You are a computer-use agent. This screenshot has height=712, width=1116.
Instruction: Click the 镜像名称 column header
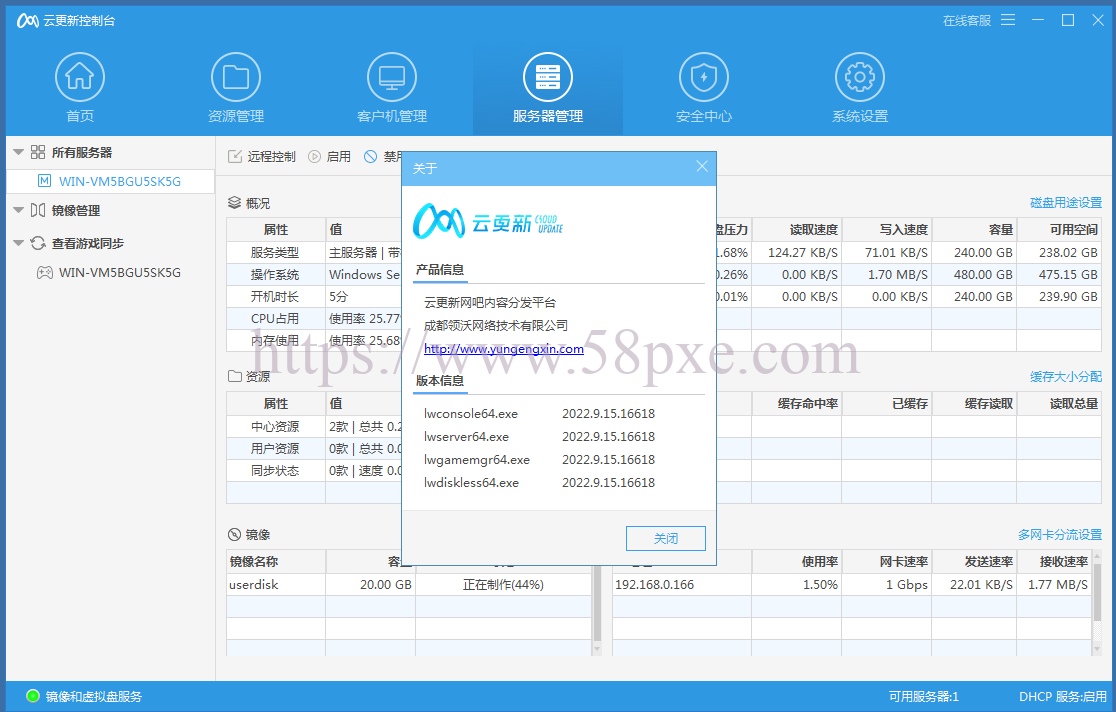pyautogui.click(x=276, y=561)
